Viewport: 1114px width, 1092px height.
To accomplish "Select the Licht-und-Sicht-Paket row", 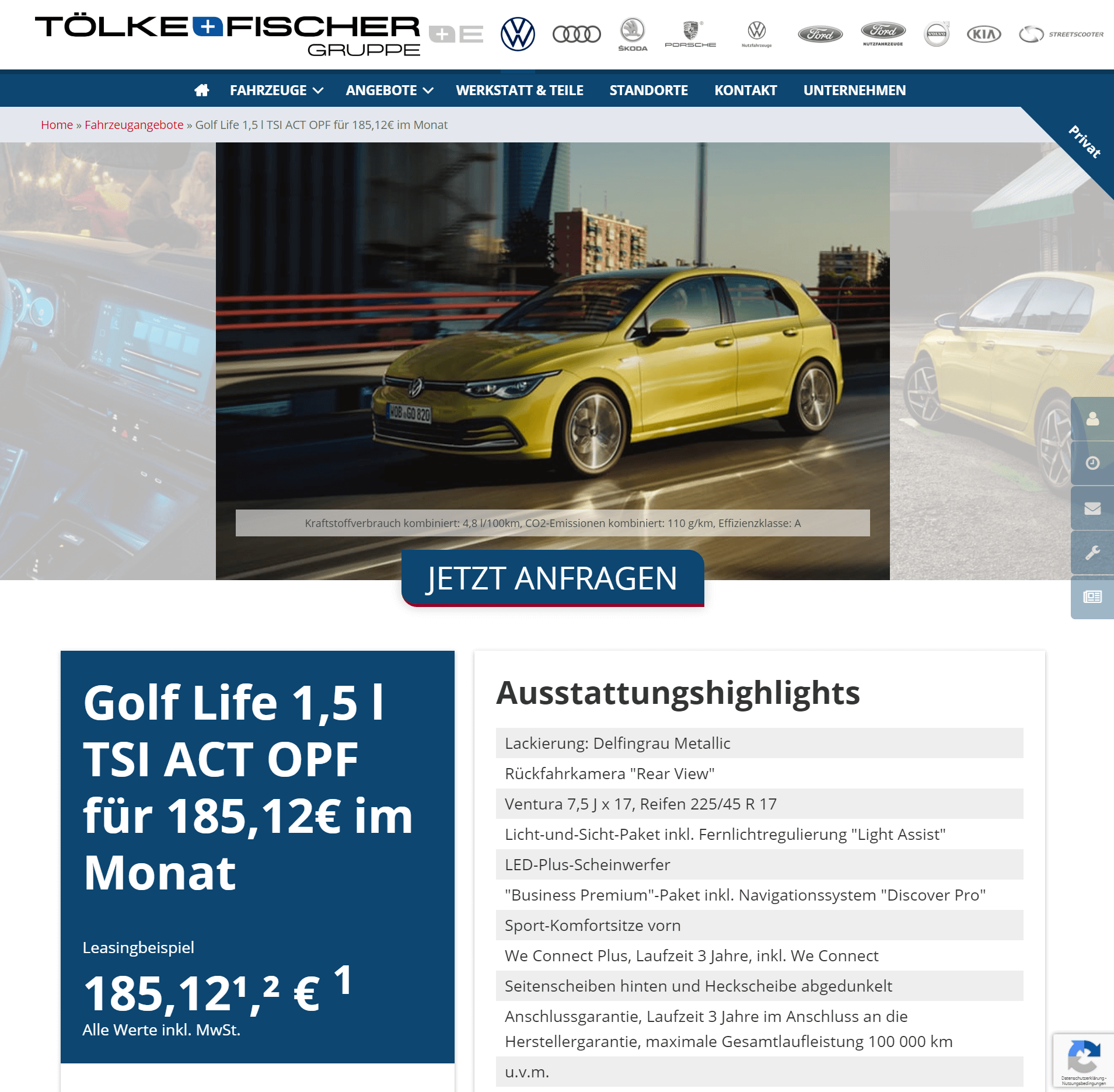I will [x=759, y=834].
